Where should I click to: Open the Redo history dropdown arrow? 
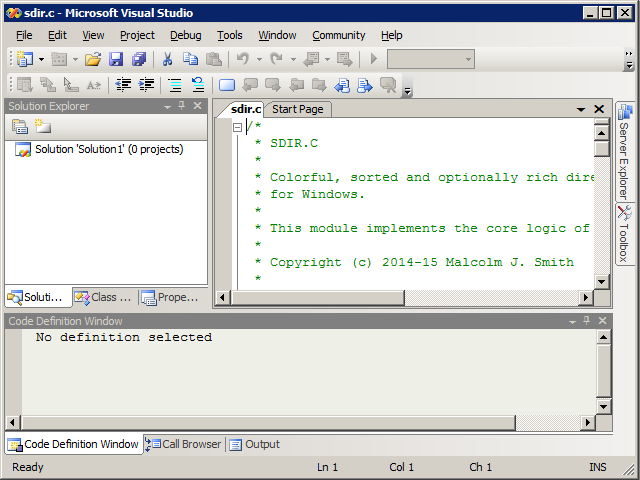click(x=293, y=60)
